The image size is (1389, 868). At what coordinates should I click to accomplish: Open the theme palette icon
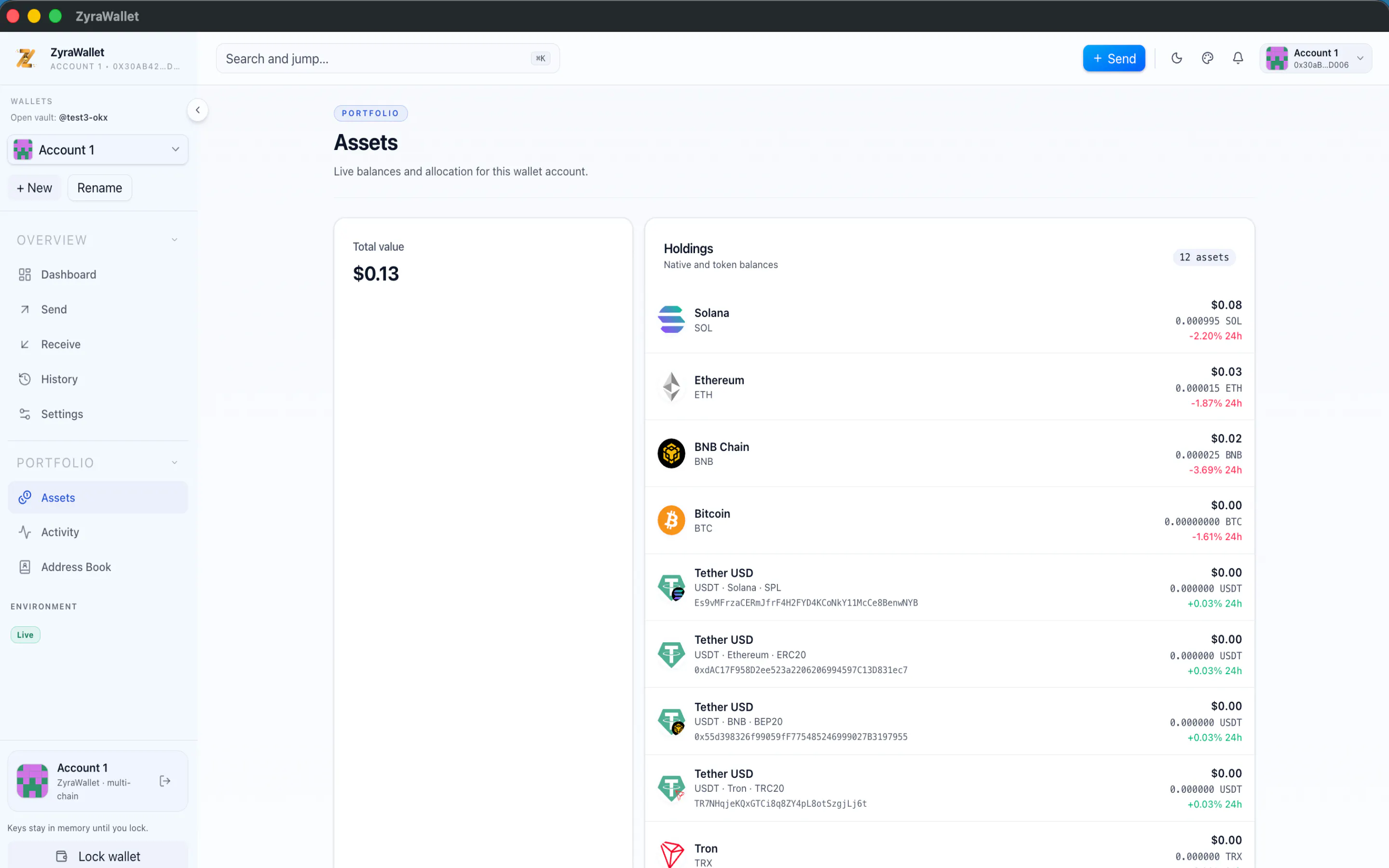(1208, 58)
